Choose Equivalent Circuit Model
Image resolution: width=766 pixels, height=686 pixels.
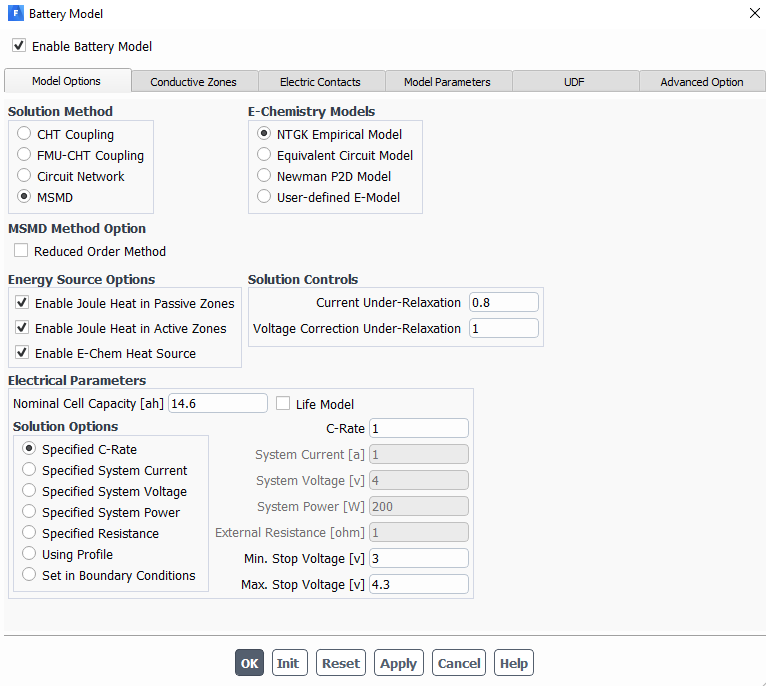pos(264,154)
